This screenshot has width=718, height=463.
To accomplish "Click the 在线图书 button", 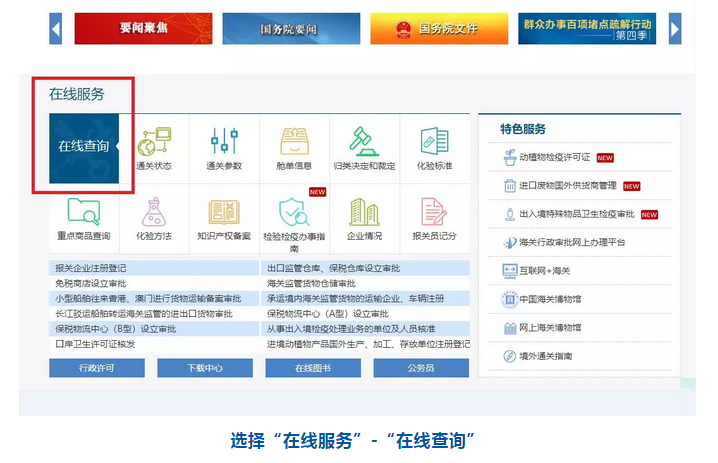I will pyautogui.click(x=313, y=368).
